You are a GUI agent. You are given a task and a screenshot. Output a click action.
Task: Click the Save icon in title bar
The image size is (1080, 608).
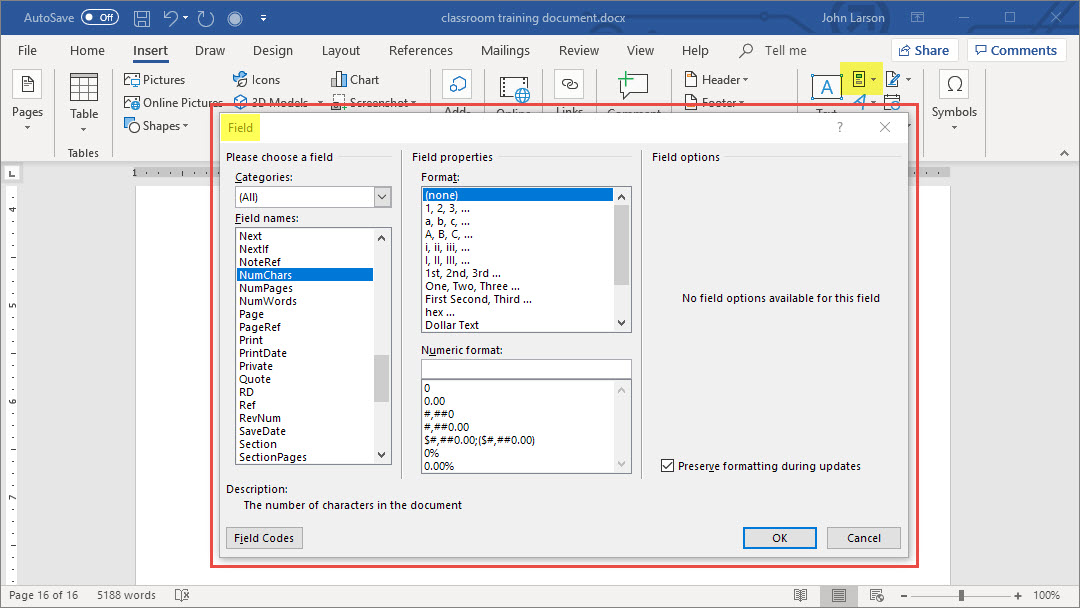point(142,18)
